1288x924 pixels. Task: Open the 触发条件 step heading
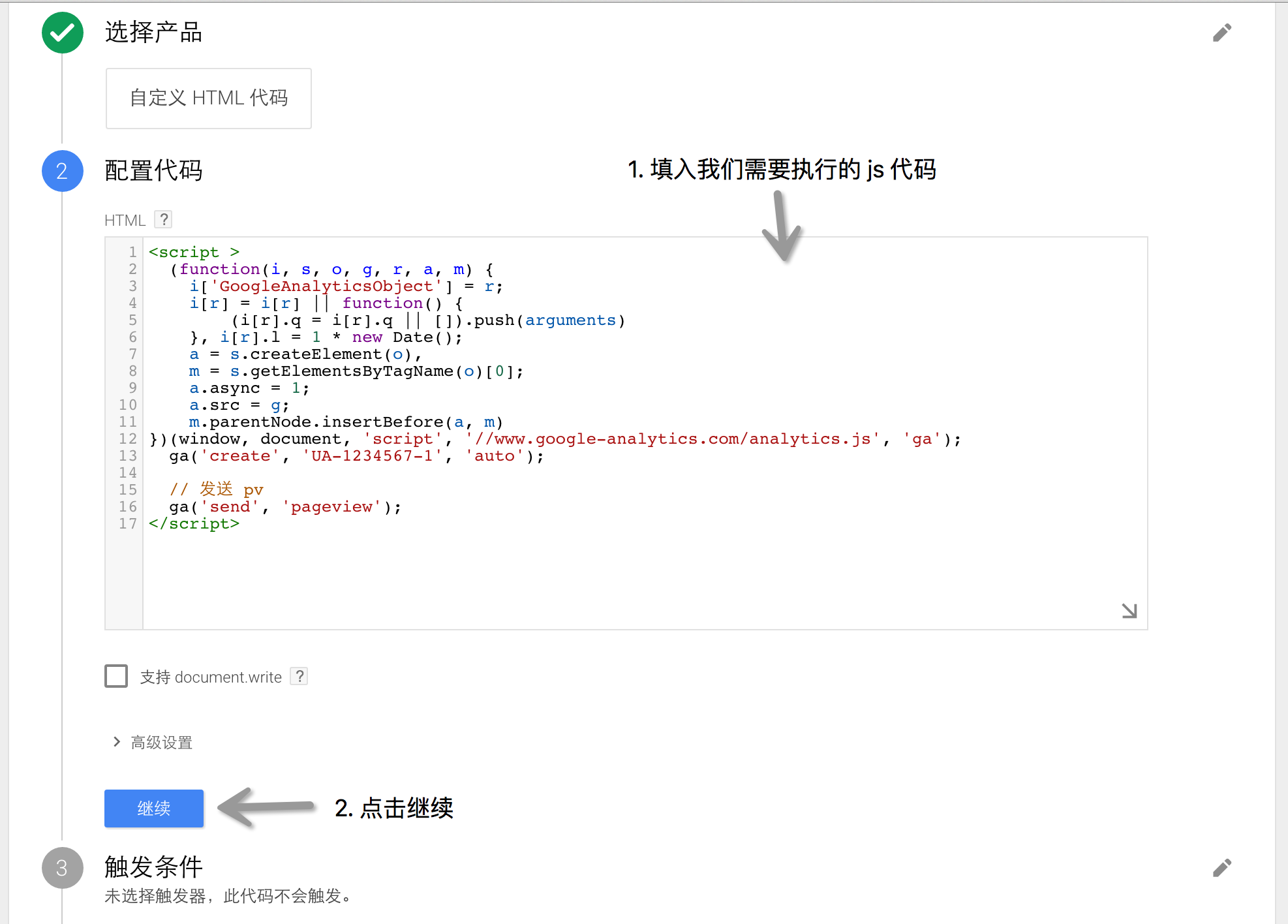click(x=154, y=867)
